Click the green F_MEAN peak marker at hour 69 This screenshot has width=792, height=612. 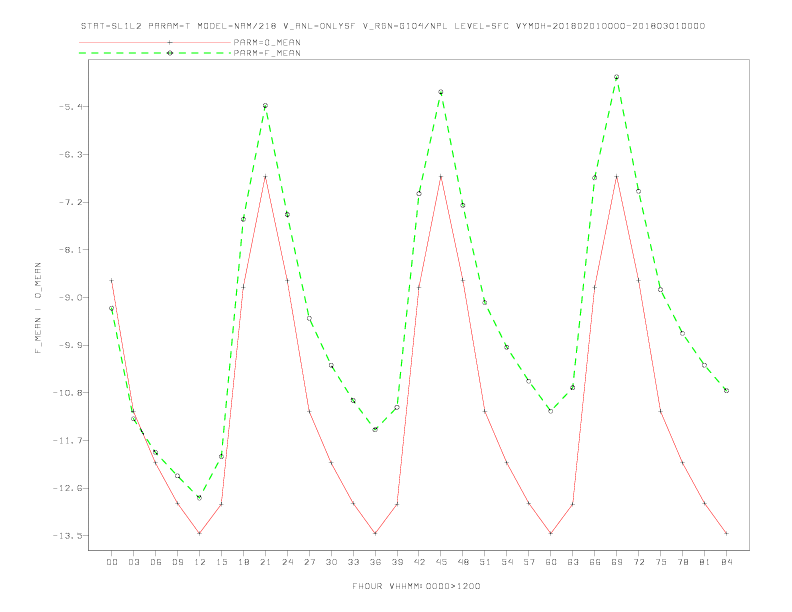[616, 77]
